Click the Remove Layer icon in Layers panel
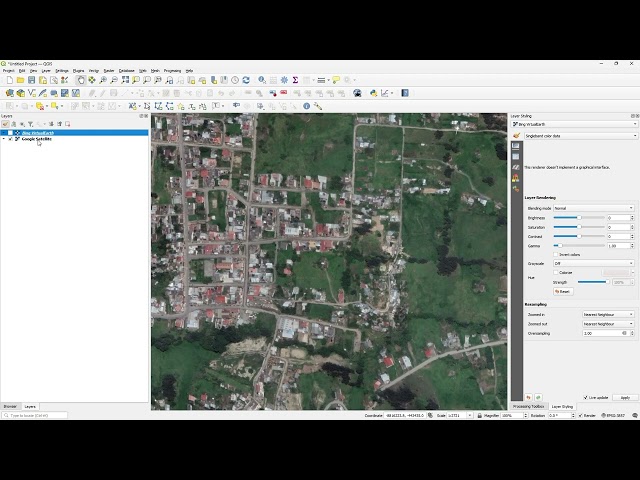 (x=68, y=124)
